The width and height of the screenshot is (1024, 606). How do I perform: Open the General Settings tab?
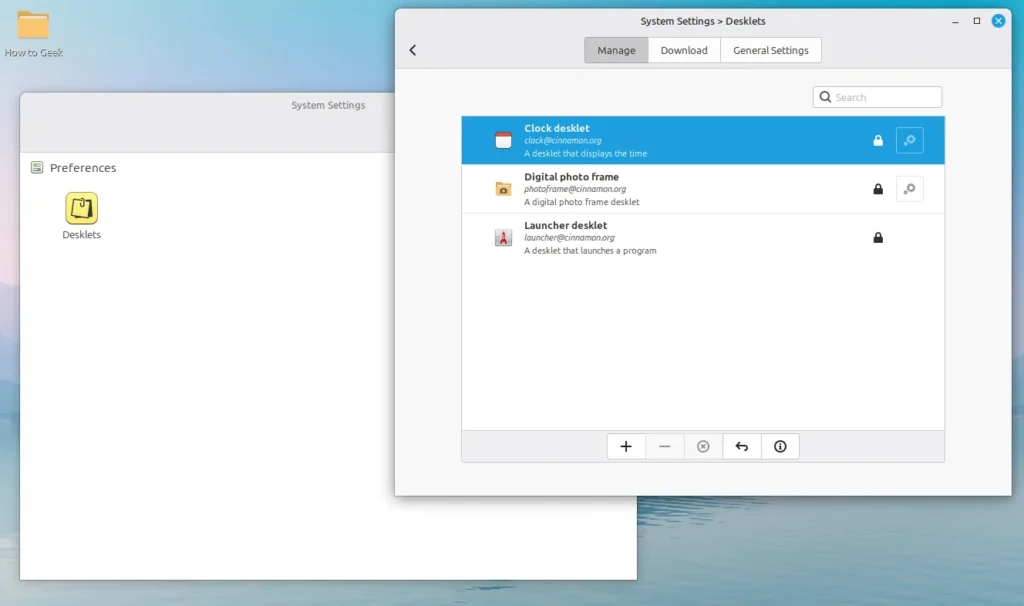770,49
